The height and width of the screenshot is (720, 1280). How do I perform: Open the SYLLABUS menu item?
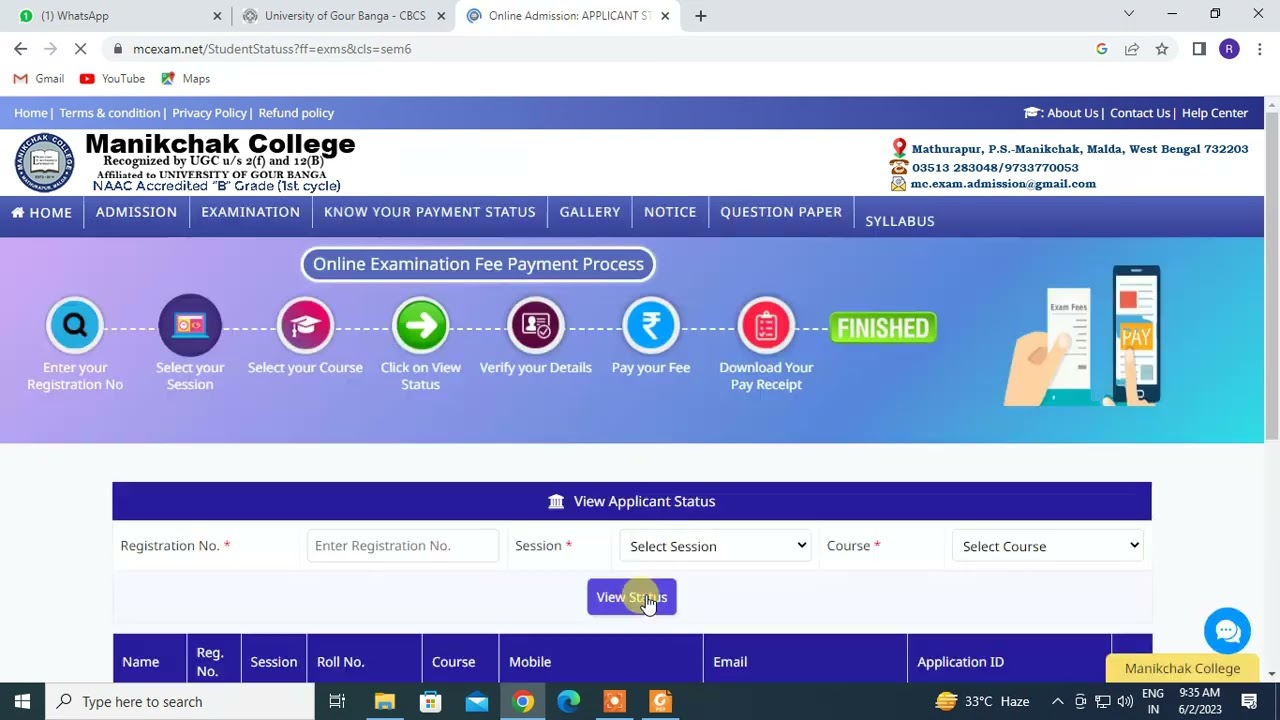click(x=900, y=221)
